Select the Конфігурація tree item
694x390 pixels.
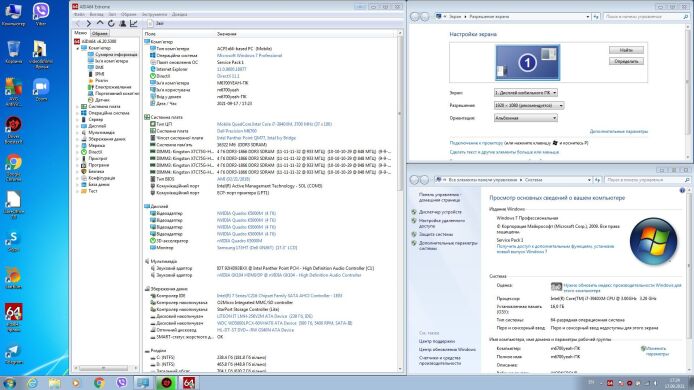(101, 178)
